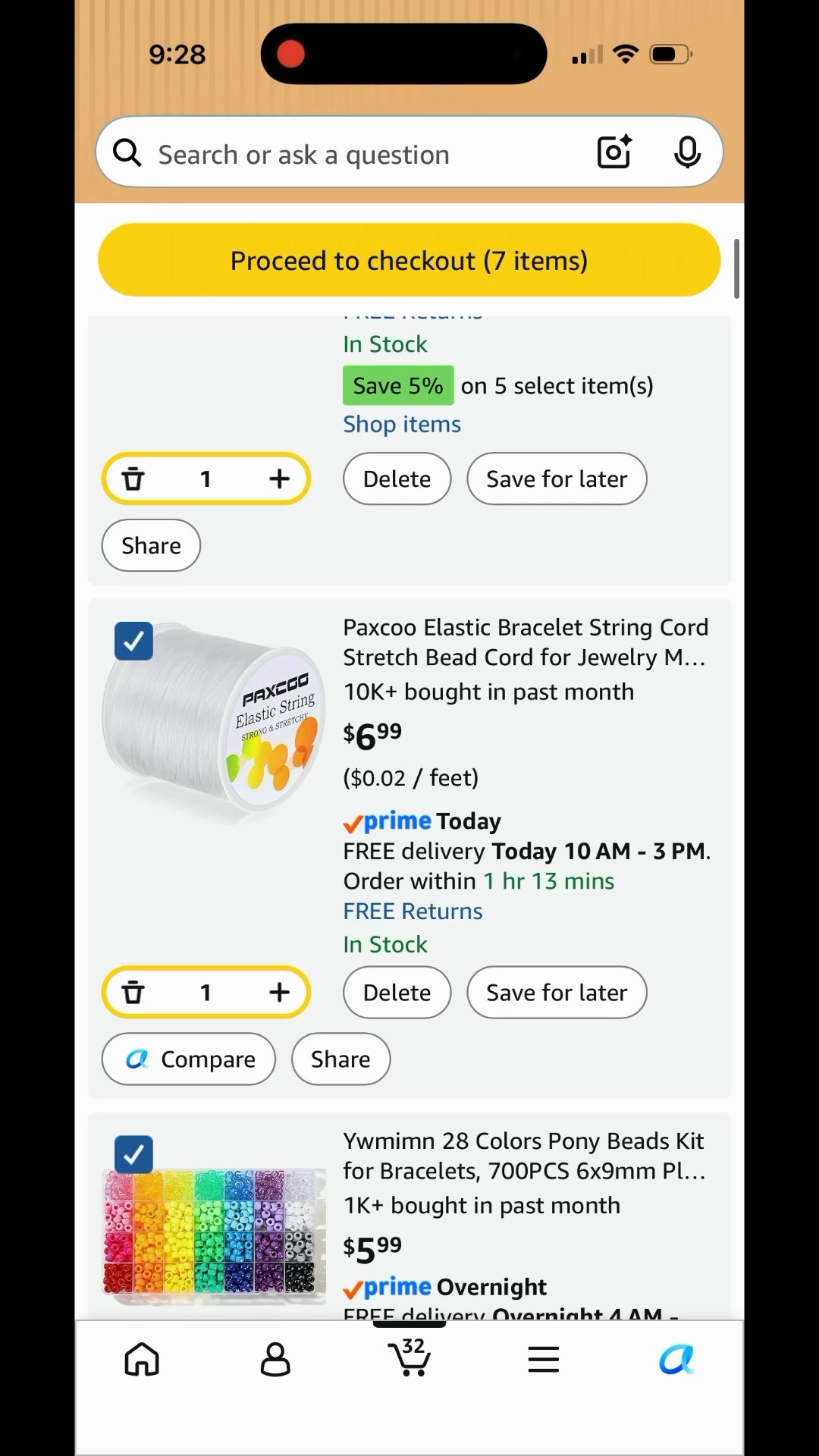This screenshot has width=819, height=1456.
Task: Tap trash icon in Paxcoo quantity stepper
Action: click(x=133, y=993)
